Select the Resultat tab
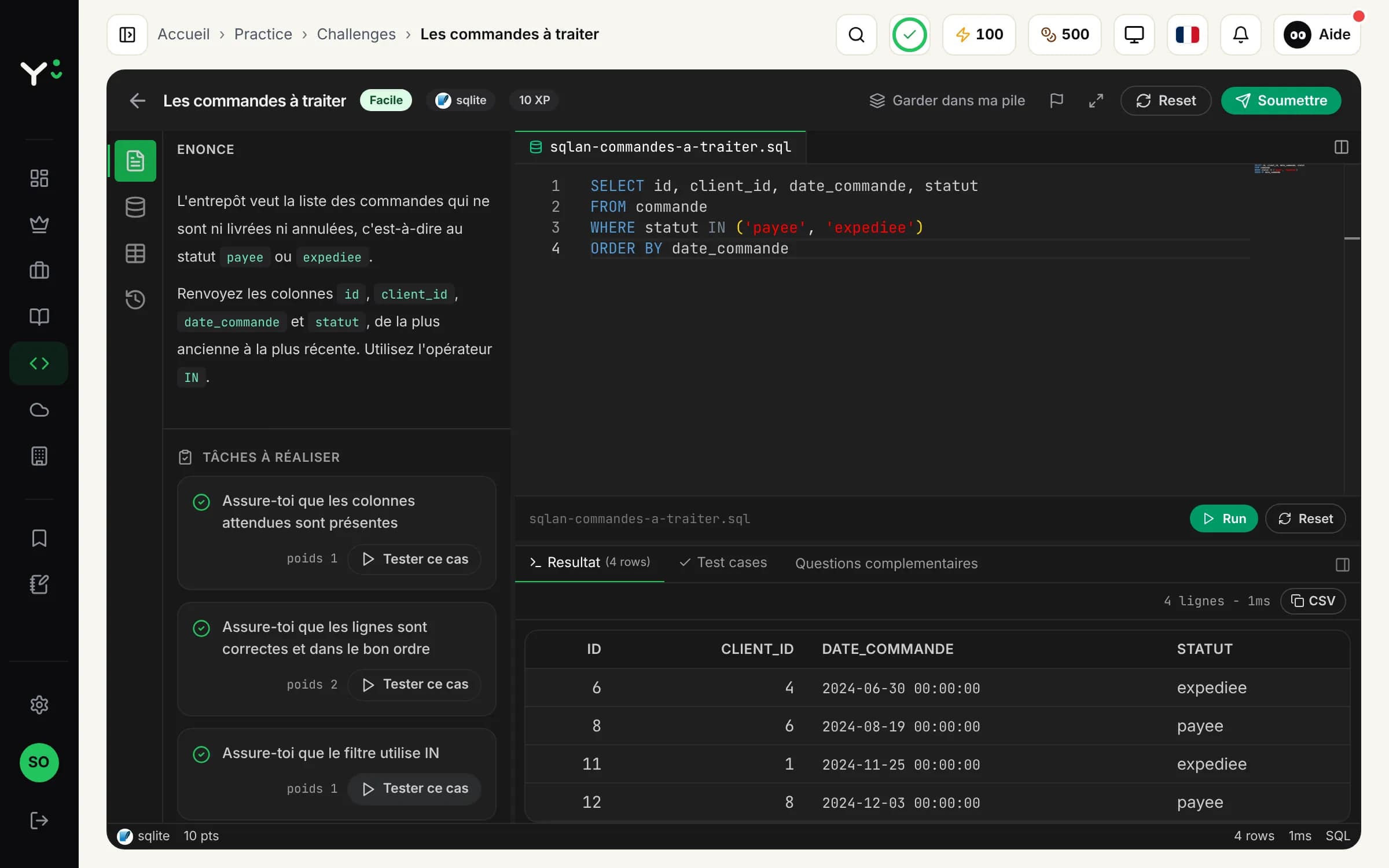The image size is (1389, 868). pos(590,562)
